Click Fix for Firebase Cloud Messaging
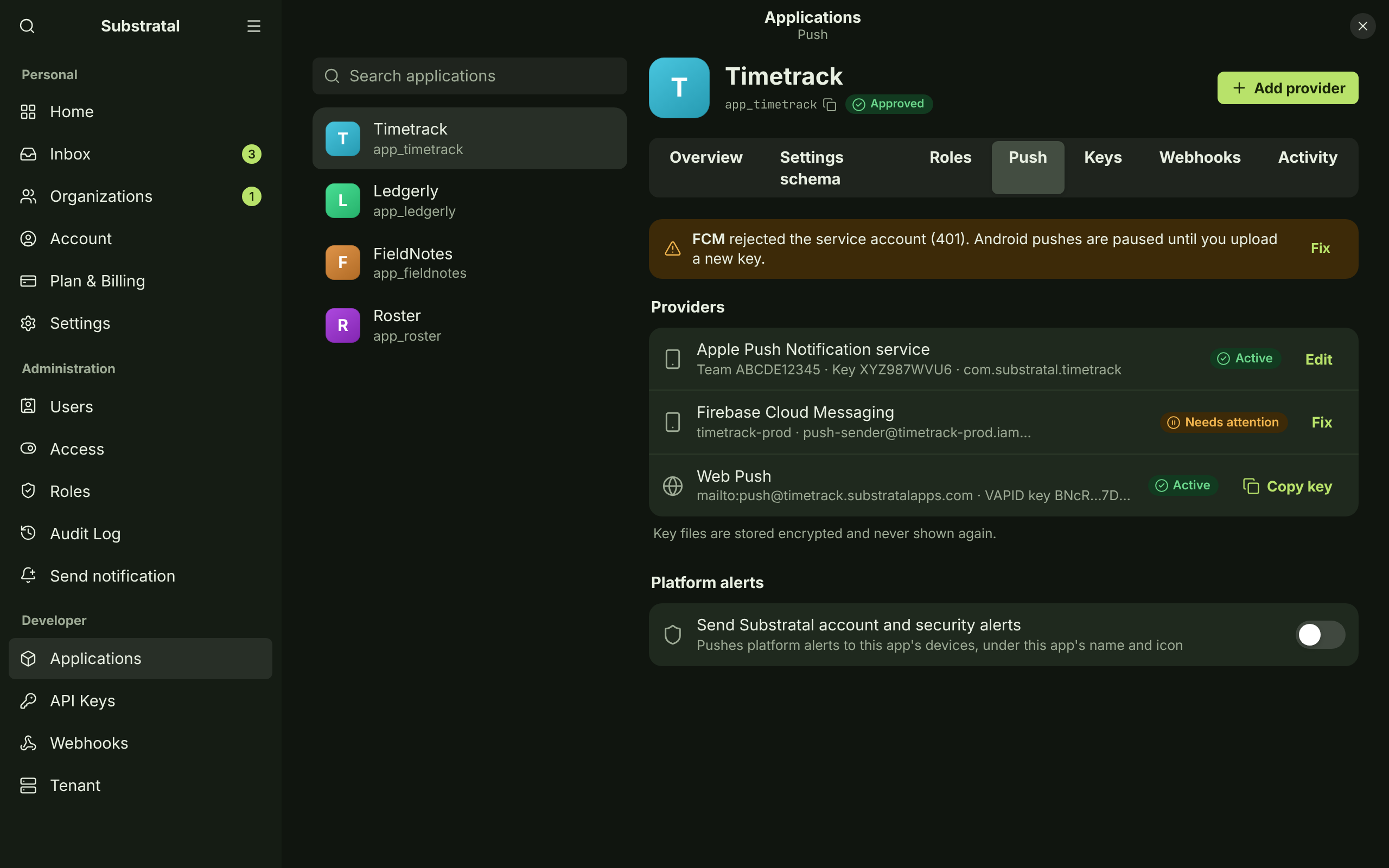Screen dimensions: 1389x868 tap(1321, 423)
